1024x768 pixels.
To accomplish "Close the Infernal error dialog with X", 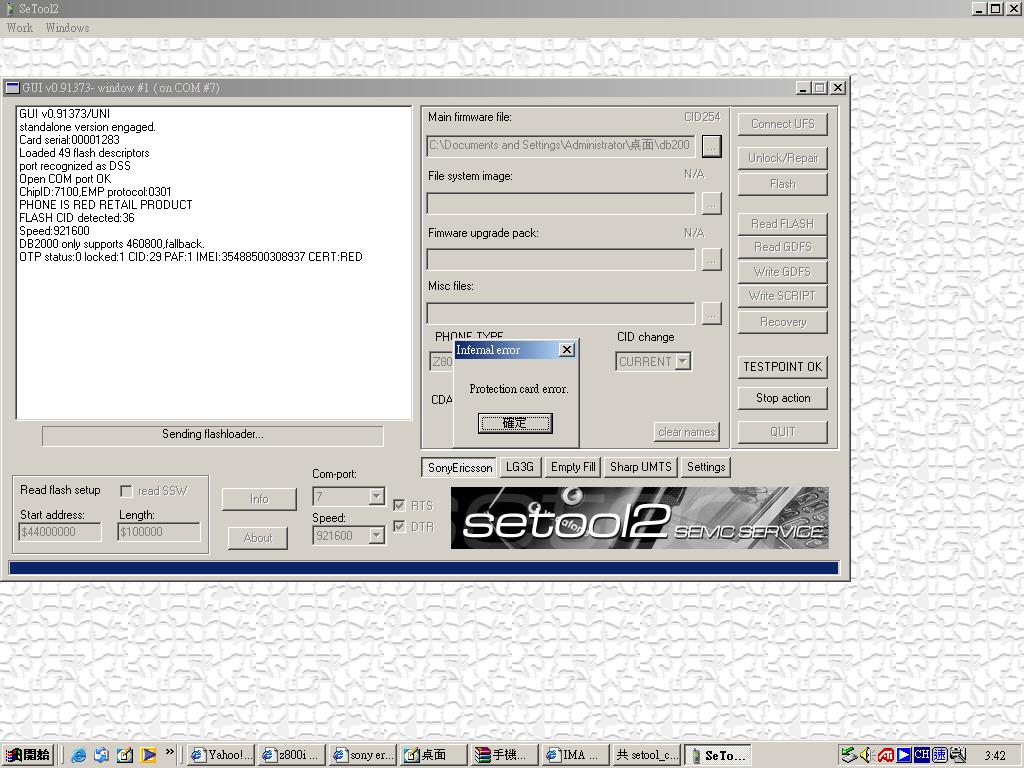I will point(566,350).
